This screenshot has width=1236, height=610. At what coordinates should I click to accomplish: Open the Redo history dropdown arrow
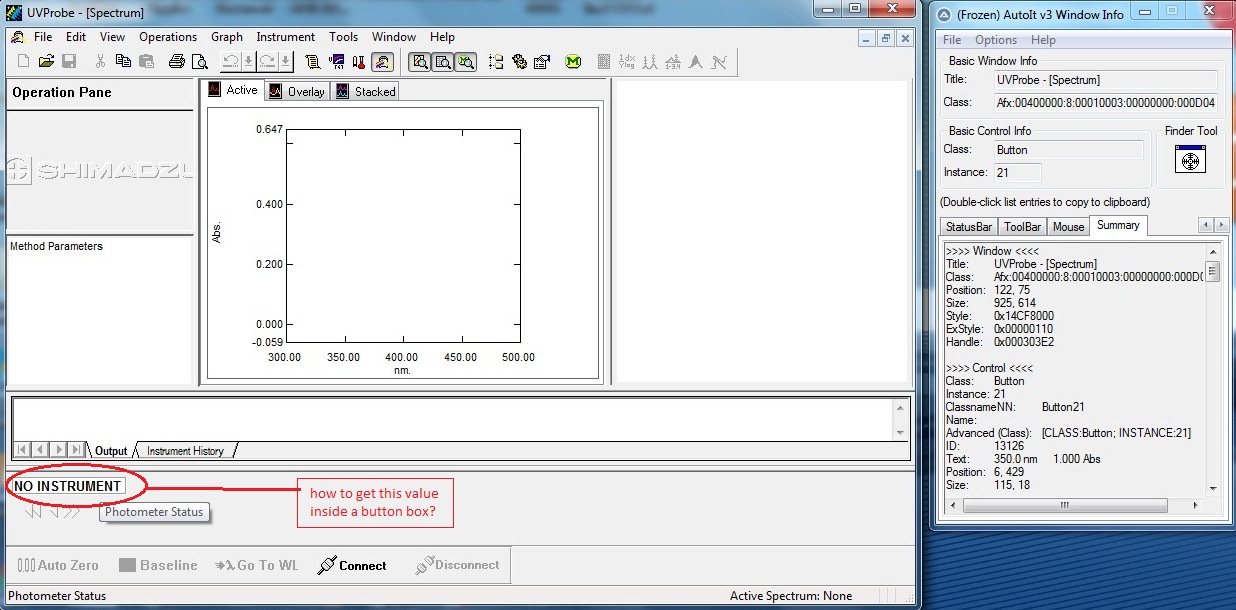coord(285,62)
